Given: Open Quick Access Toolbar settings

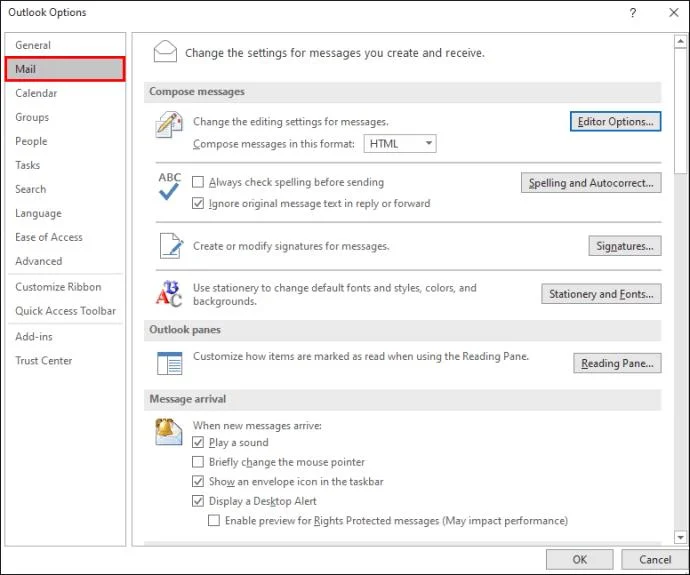Looking at the screenshot, I should (65, 311).
